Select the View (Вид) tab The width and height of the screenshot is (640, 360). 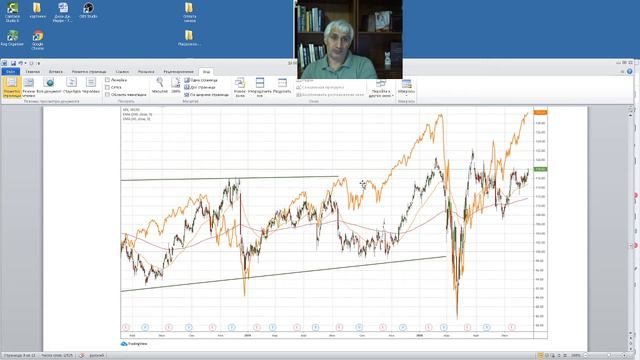[x=206, y=72]
